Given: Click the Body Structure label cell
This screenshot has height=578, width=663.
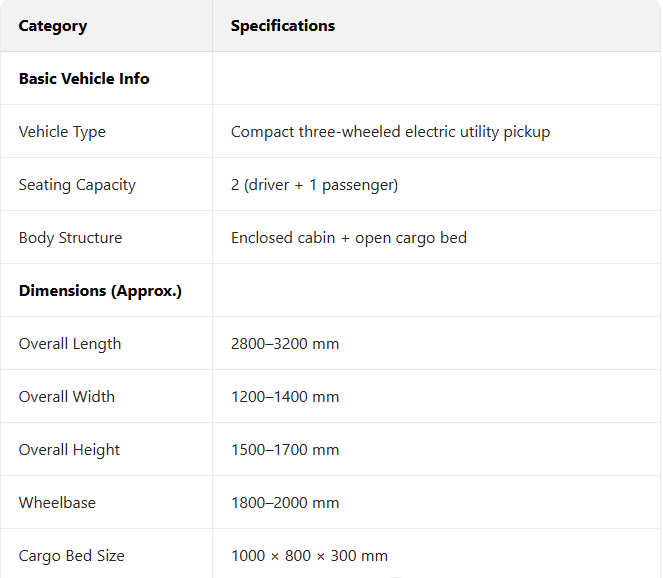Looking at the screenshot, I should (x=70, y=238).
